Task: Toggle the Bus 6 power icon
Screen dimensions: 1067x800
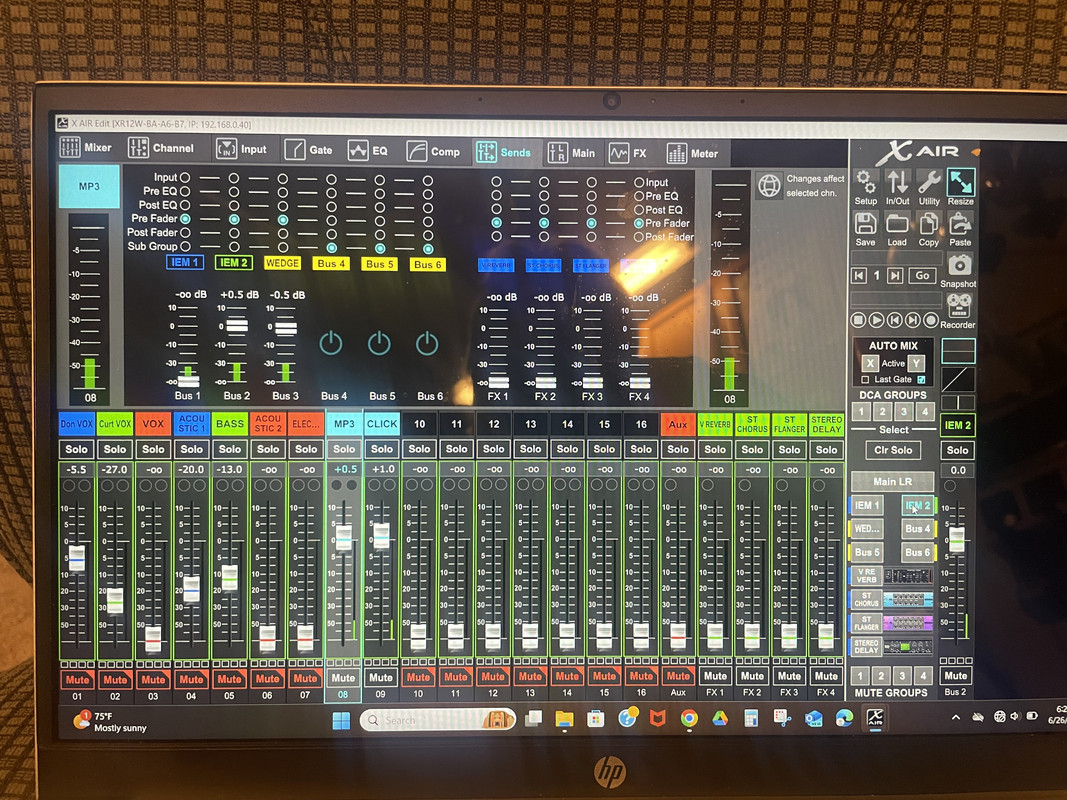Action: (427, 343)
